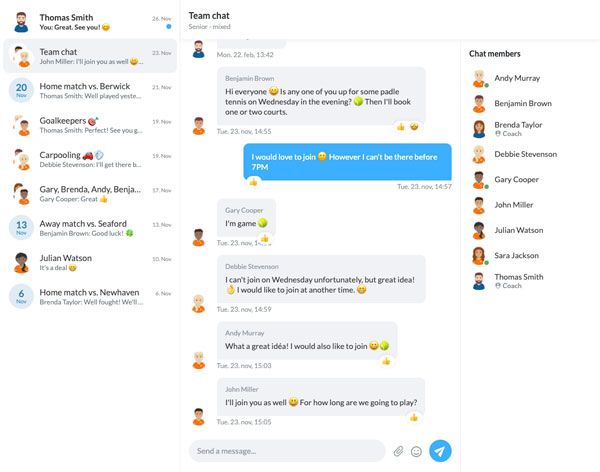600x472 pixels.
Task: Click the blue send message button
Action: (440, 451)
